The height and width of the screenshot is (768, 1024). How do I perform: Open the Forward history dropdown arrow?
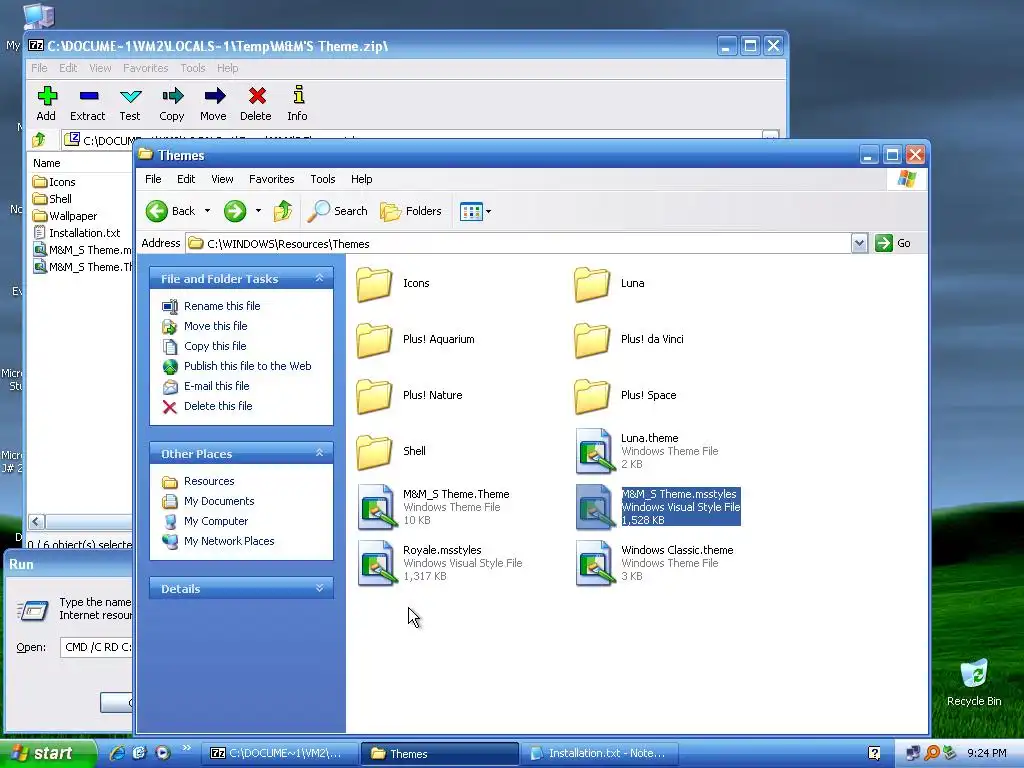click(x=258, y=211)
